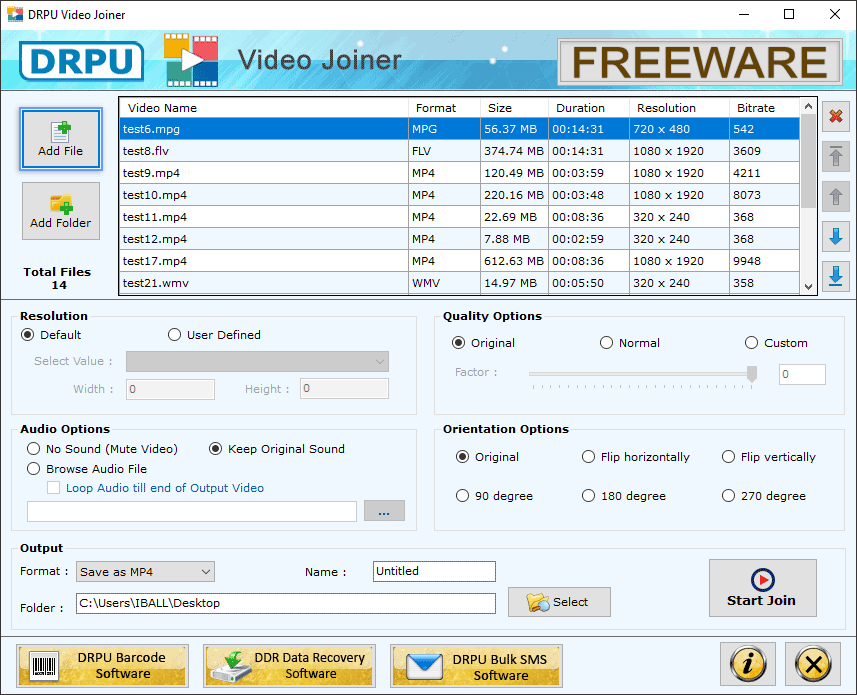Browse audio file with ellipsis button
The height and width of the screenshot is (695, 857).
point(384,511)
